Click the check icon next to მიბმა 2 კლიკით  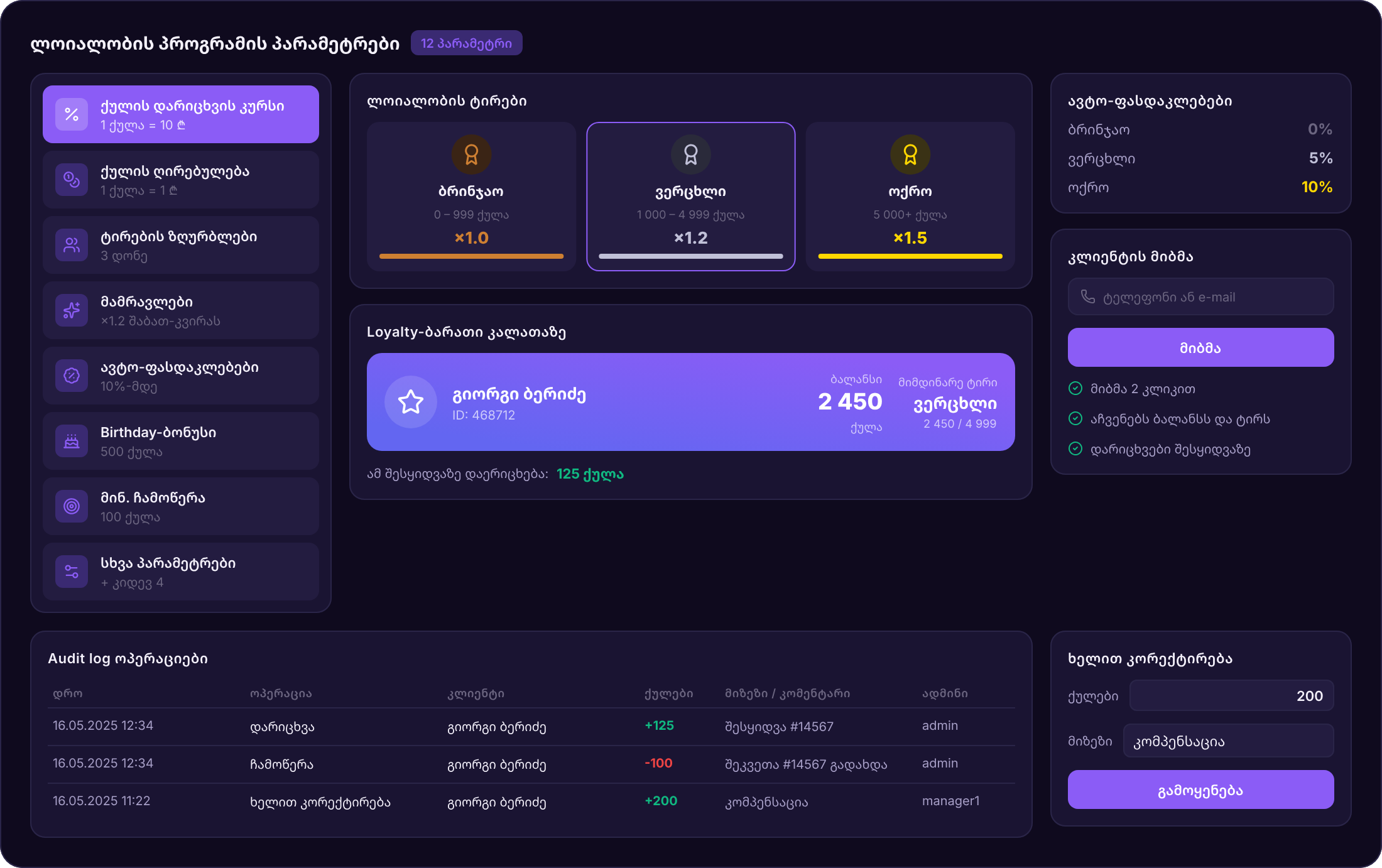[x=1075, y=388]
